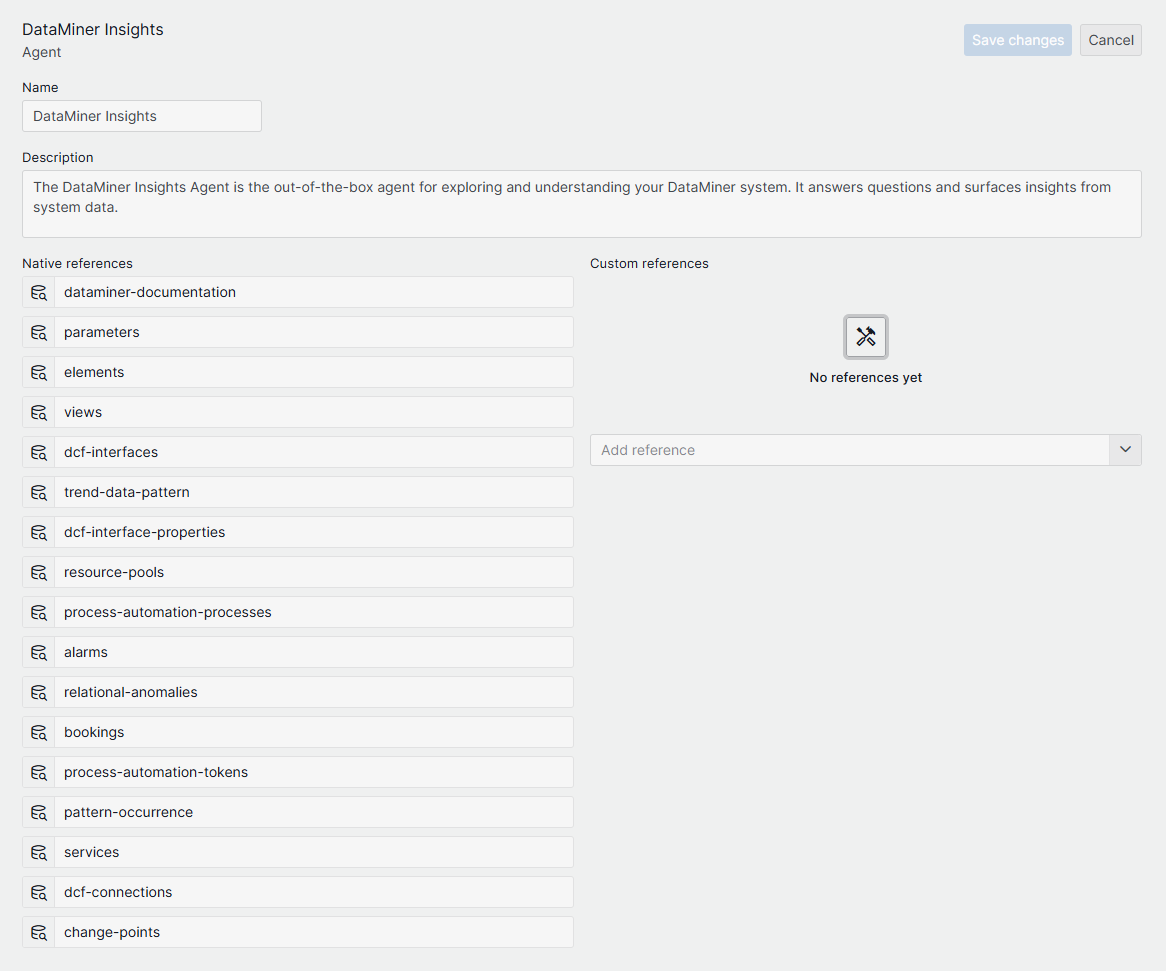Select the relational-anomalies reference text
1166x971 pixels.
tap(131, 692)
